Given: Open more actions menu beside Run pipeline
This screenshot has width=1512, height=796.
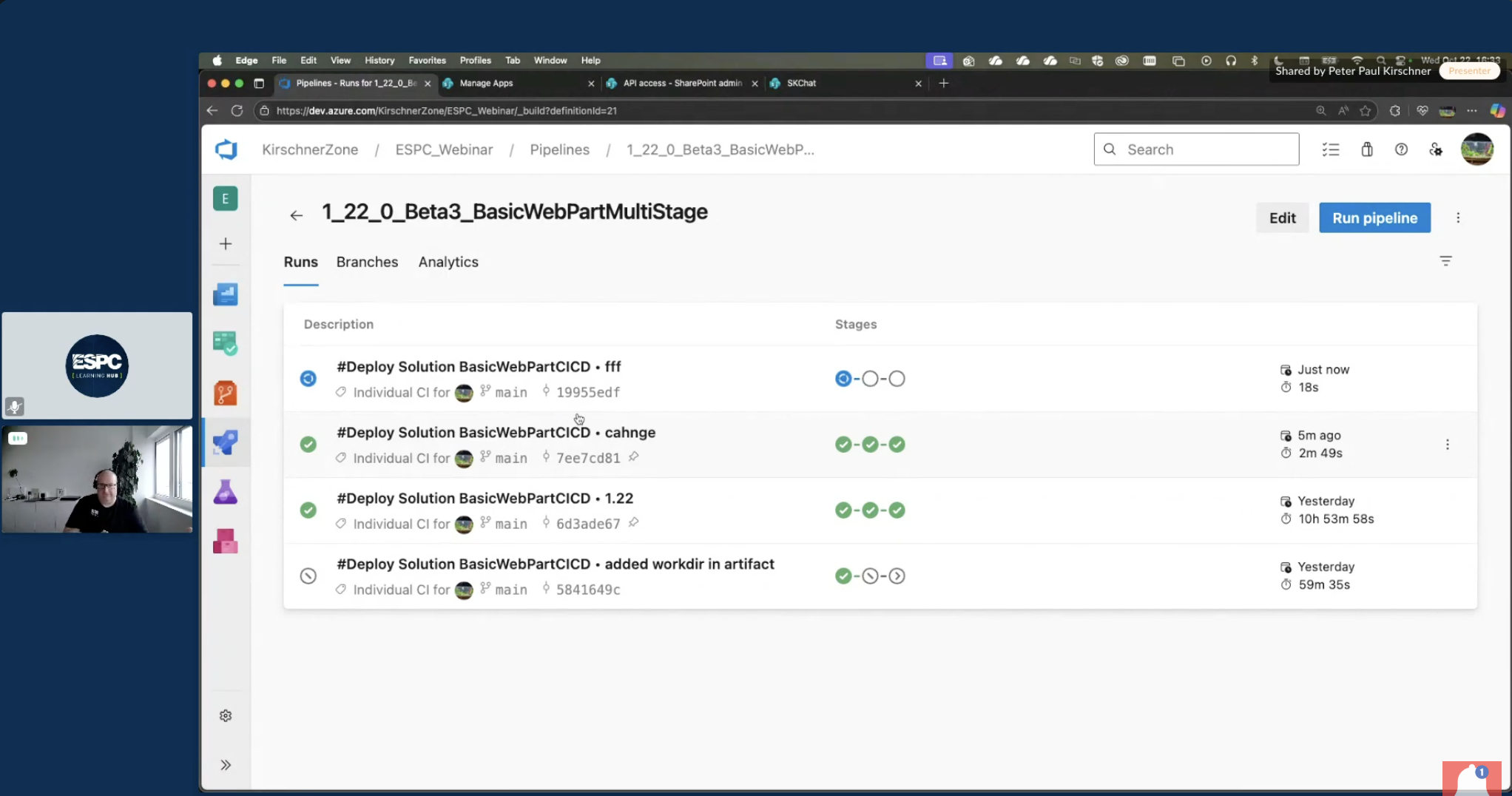Looking at the screenshot, I should click(1458, 218).
